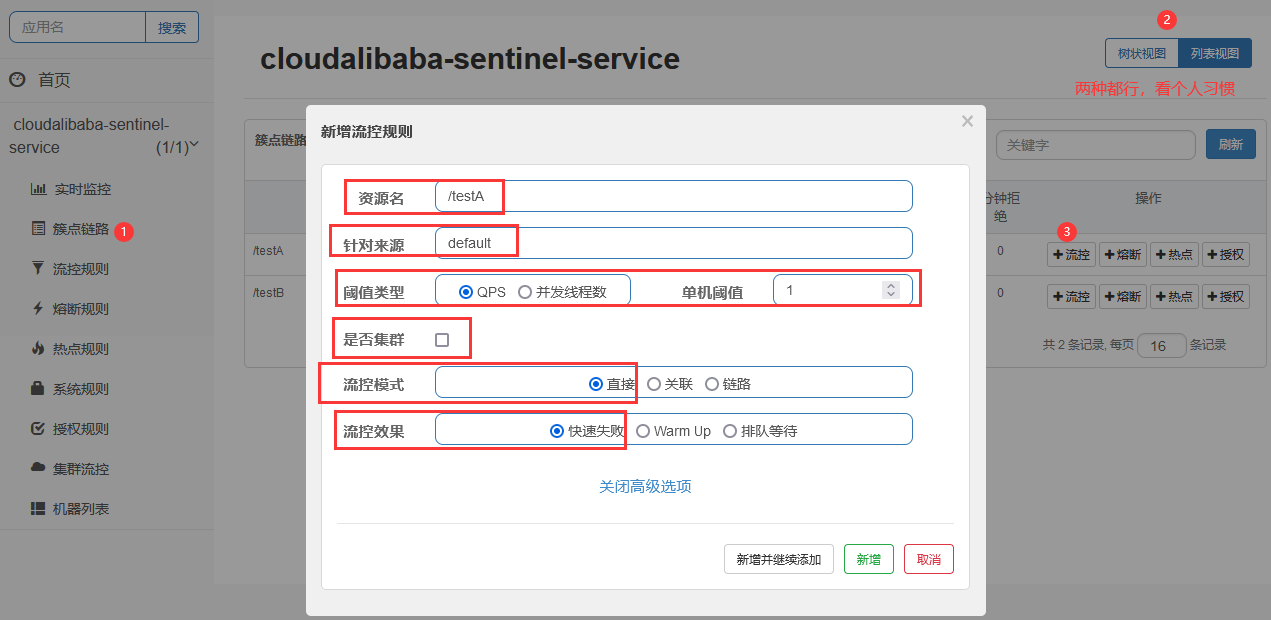Choose 关联 flow control mode

pyautogui.click(x=654, y=384)
